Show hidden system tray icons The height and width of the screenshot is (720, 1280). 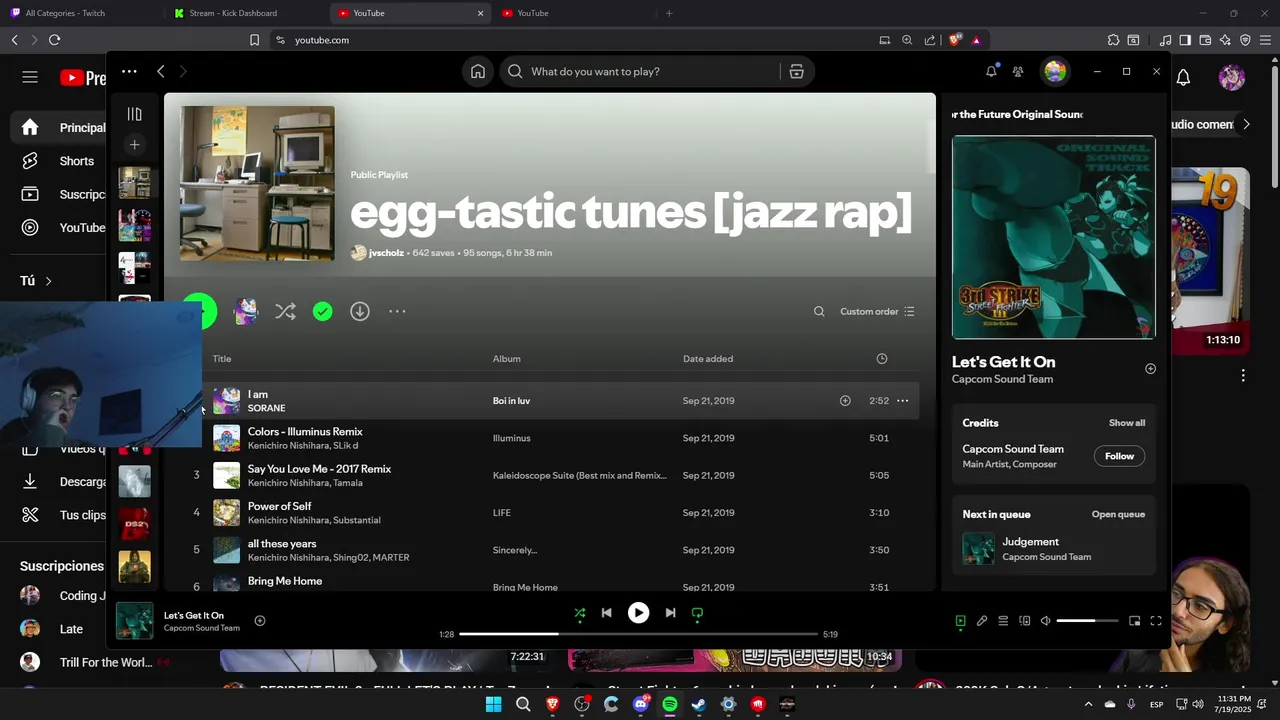tap(1089, 704)
